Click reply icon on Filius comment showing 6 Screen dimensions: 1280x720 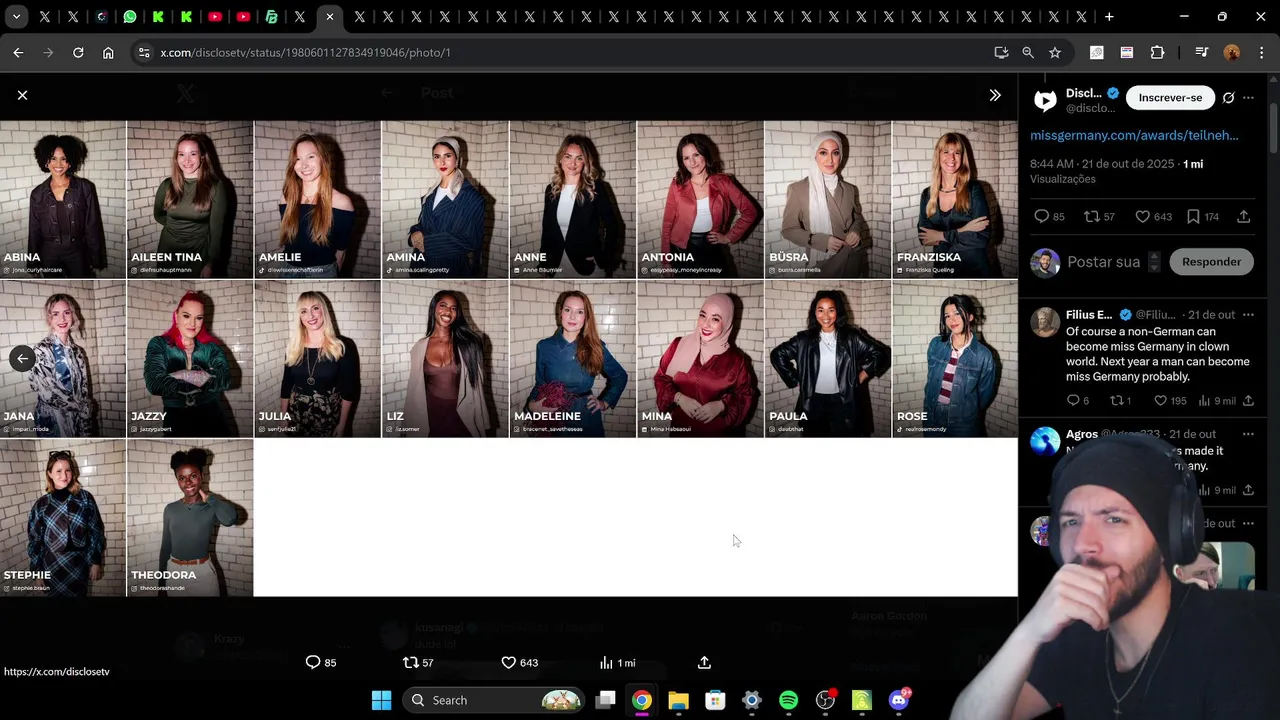click(x=1072, y=400)
